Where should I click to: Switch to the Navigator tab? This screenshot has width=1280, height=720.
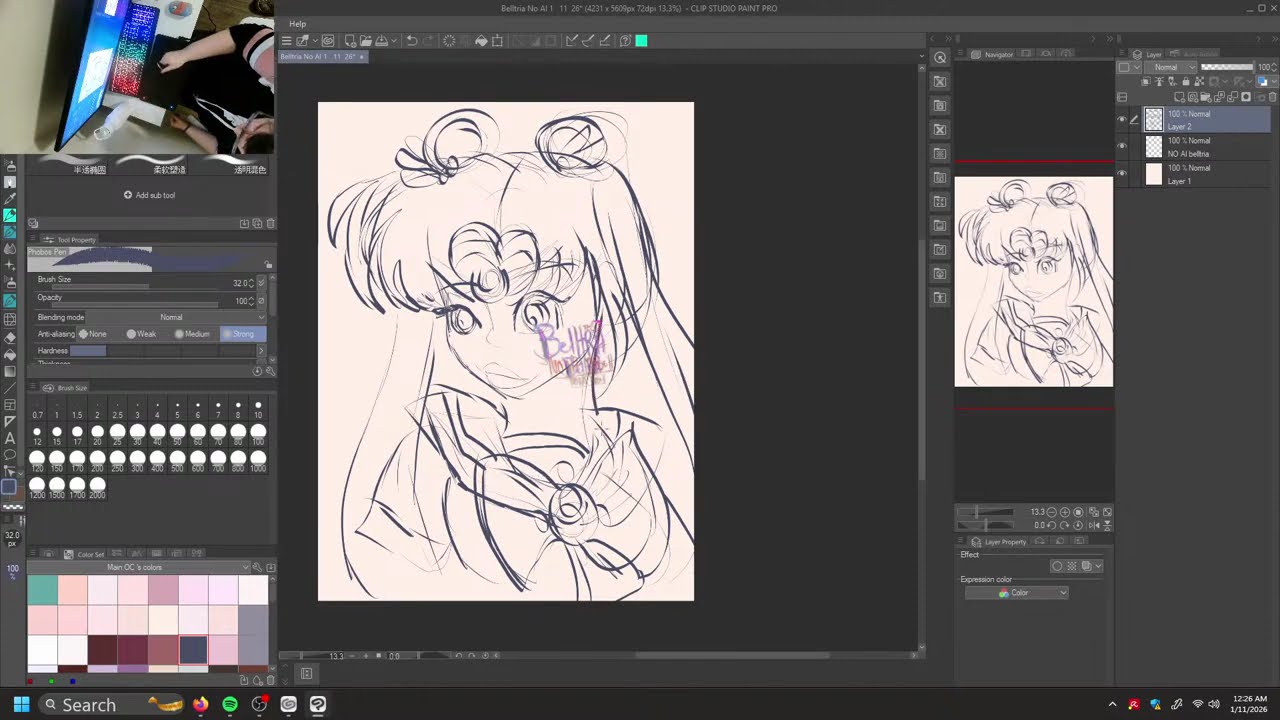(992, 54)
